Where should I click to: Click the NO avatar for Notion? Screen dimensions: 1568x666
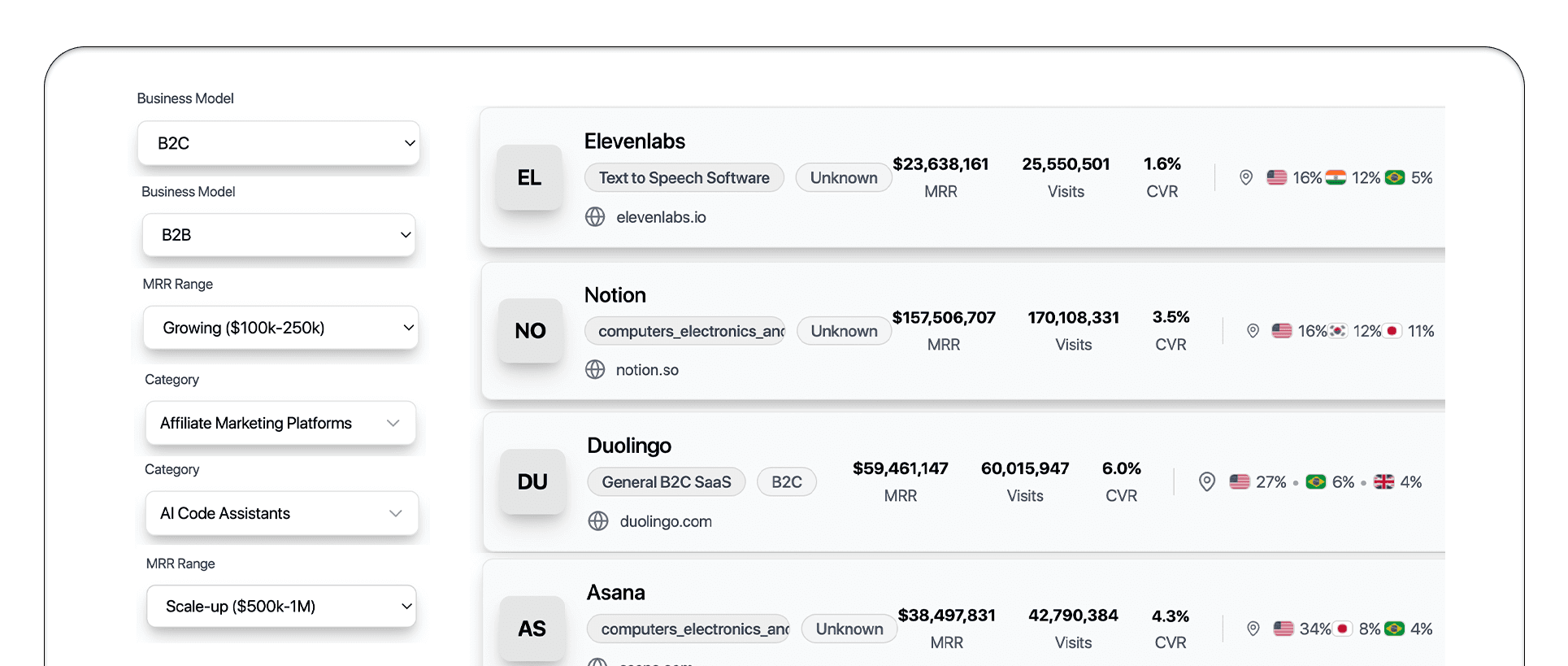[530, 331]
